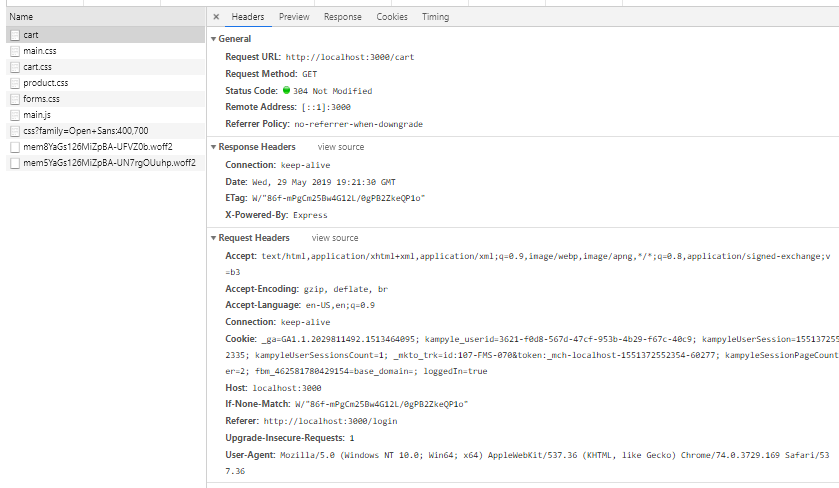Collapse the General section

click(214, 39)
